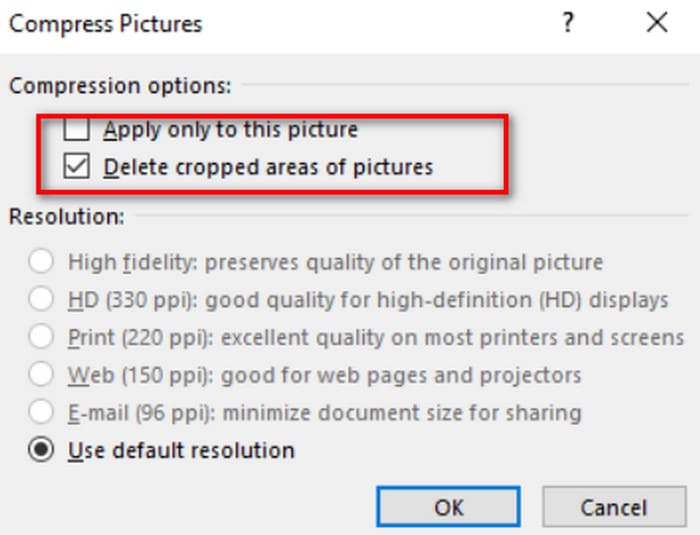Choose the E-mail (96 ppi) radio button

pyautogui.click(x=42, y=413)
